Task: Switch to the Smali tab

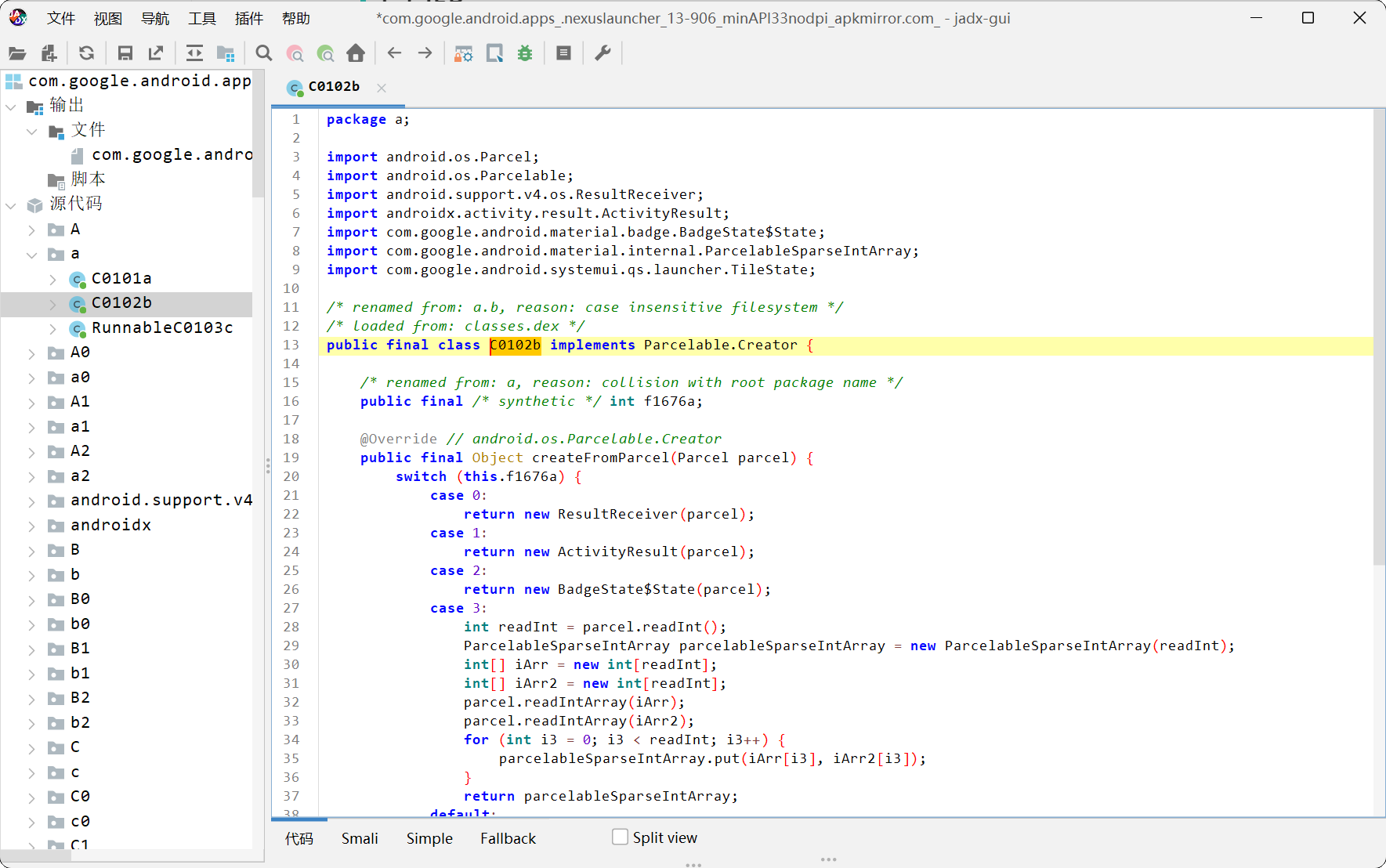Action: tap(360, 838)
